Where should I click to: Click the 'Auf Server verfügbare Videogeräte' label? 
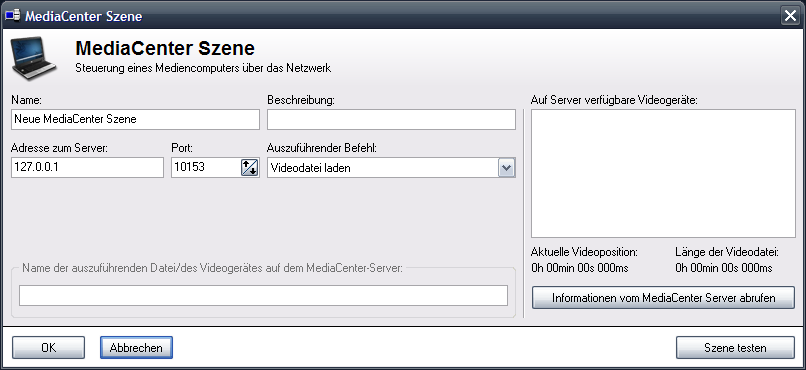[614, 100]
